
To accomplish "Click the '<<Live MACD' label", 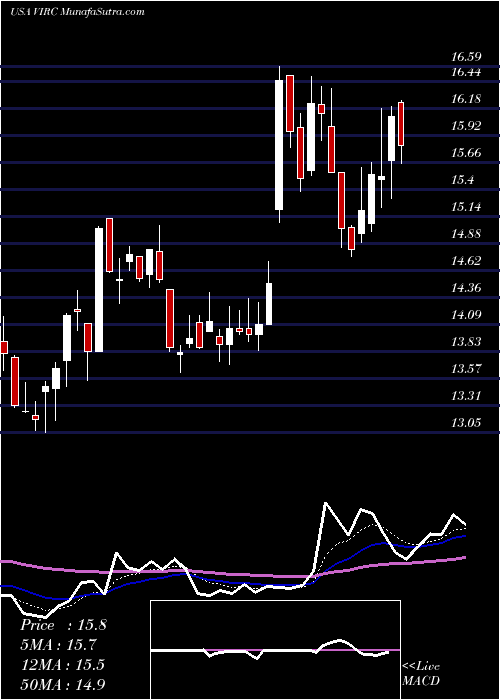I will 421,674.
